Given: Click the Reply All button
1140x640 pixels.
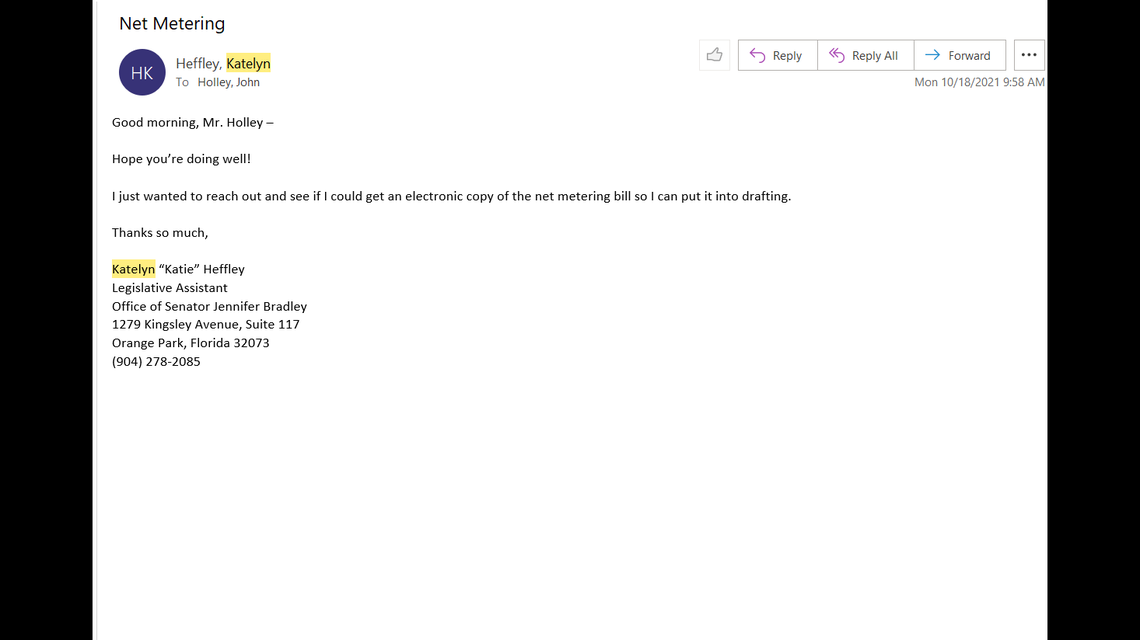Looking at the screenshot, I should [865, 56].
